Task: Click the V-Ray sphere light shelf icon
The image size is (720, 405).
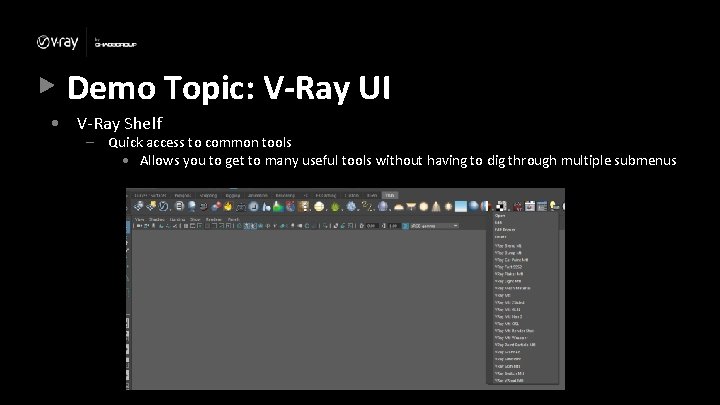Action: 424,207
